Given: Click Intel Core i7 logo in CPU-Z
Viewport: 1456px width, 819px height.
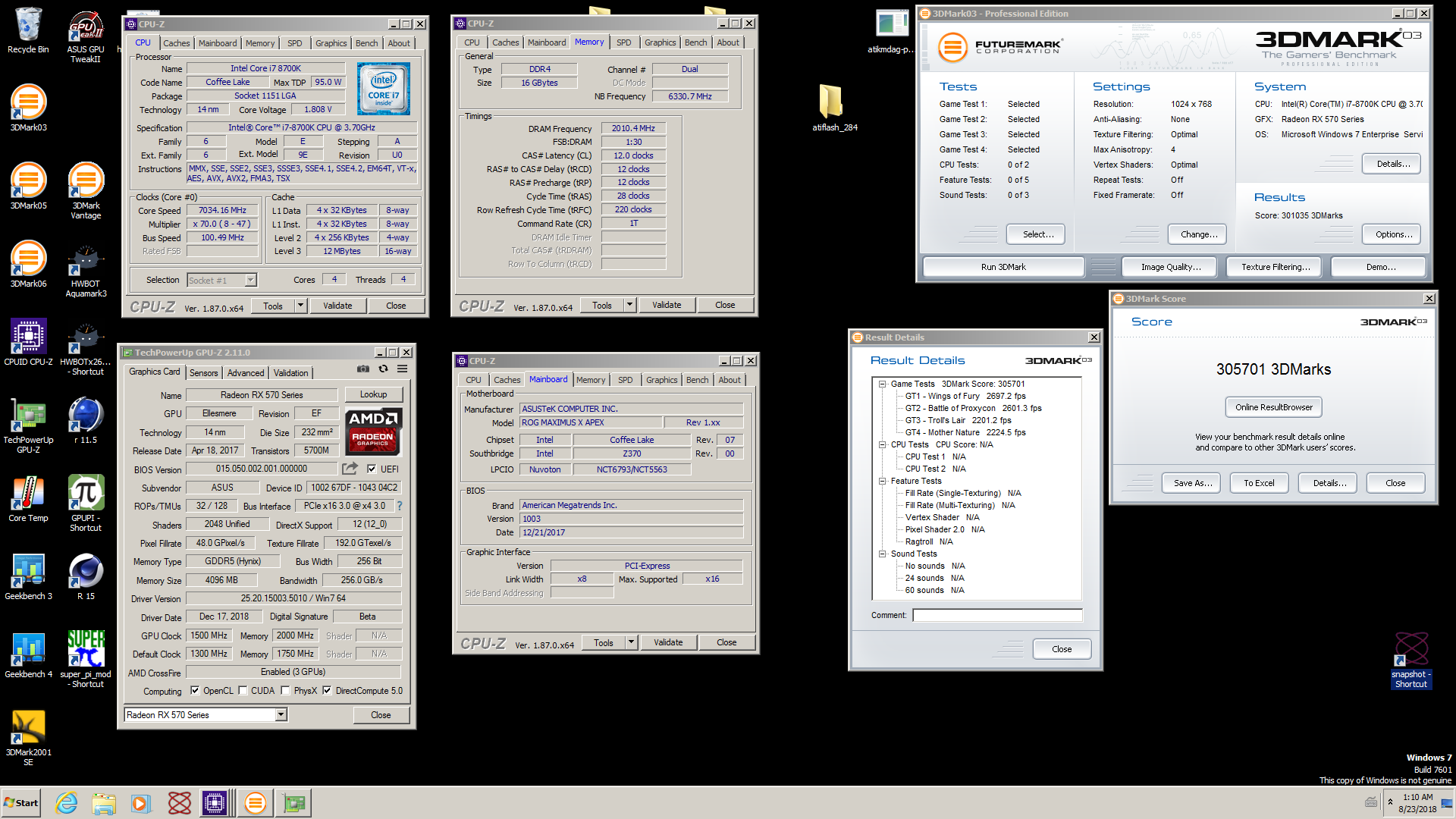Looking at the screenshot, I should point(384,89).
